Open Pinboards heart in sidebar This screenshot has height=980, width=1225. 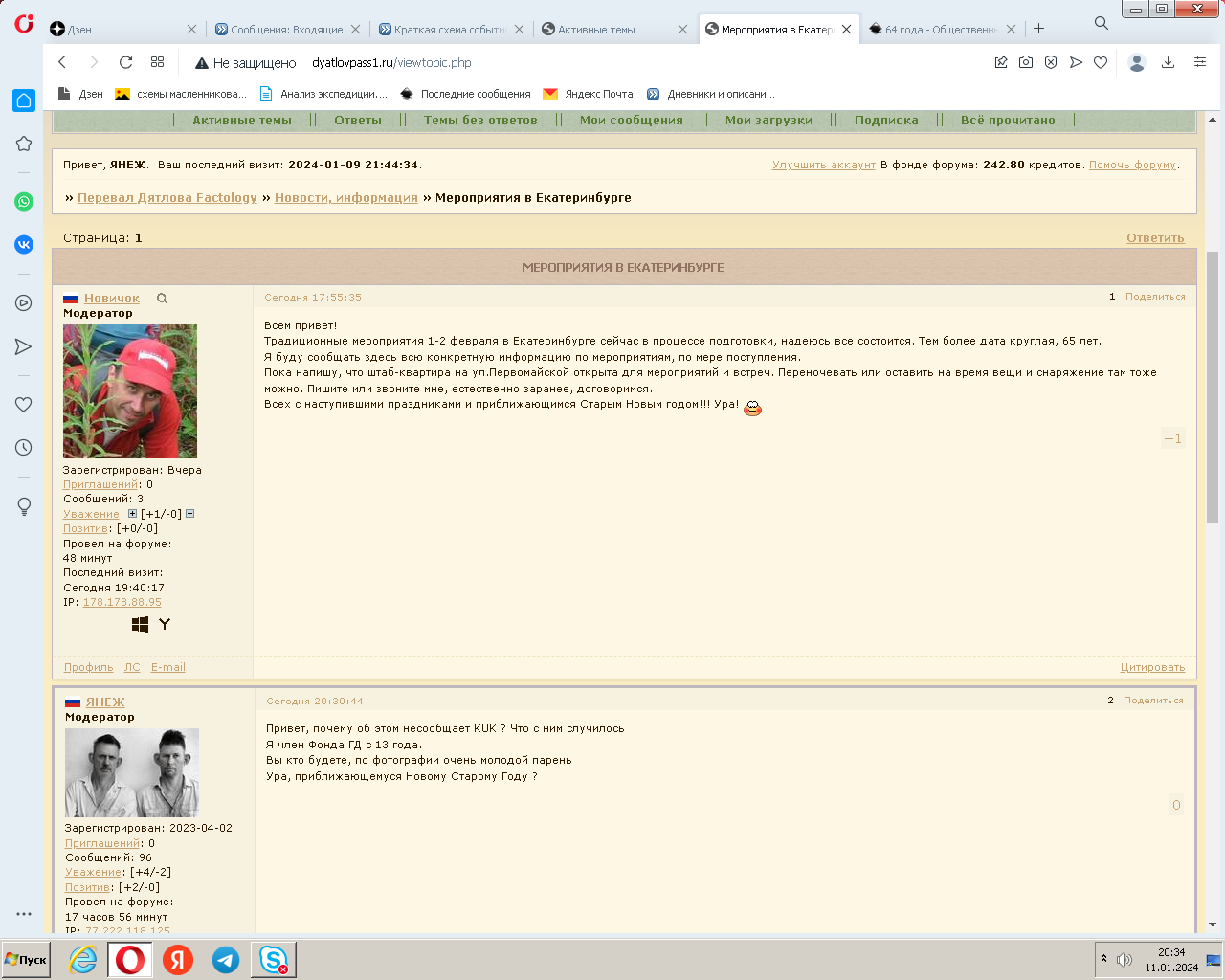click(24, 404)
